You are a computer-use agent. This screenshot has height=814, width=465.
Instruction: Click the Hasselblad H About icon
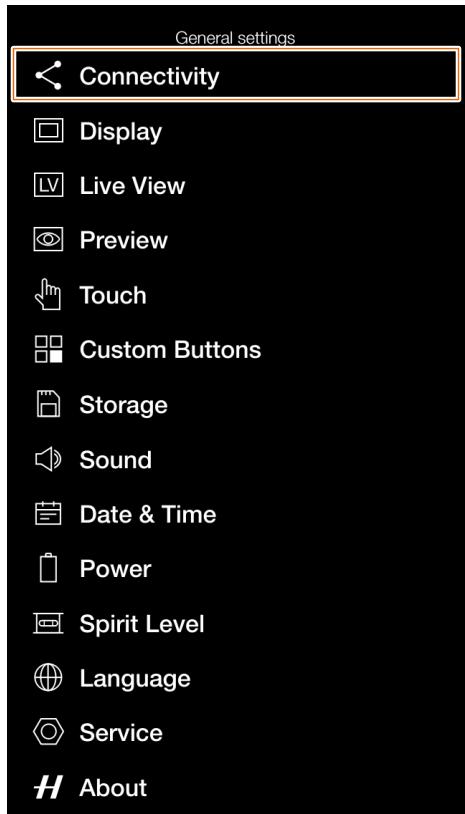pyautogui.click(x=48, y=788)
